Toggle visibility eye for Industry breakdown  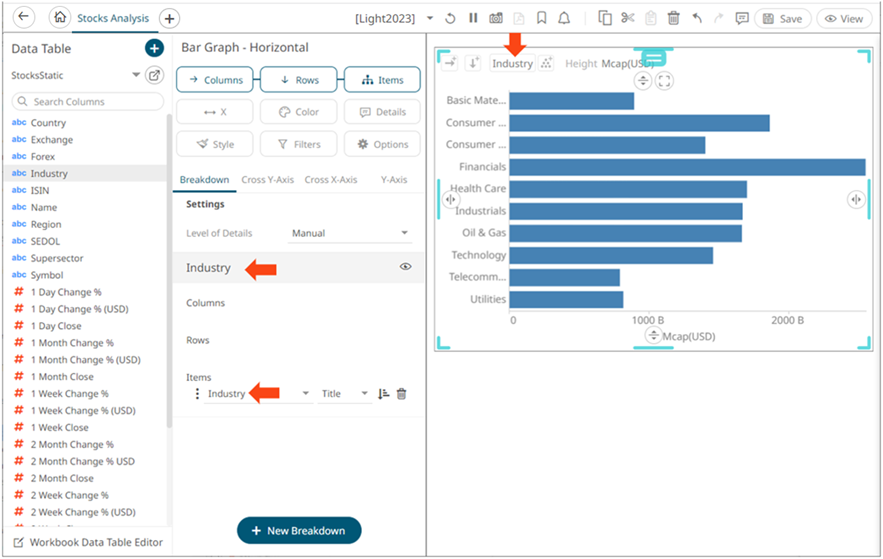pyautogui.click(x=406, y=267)
